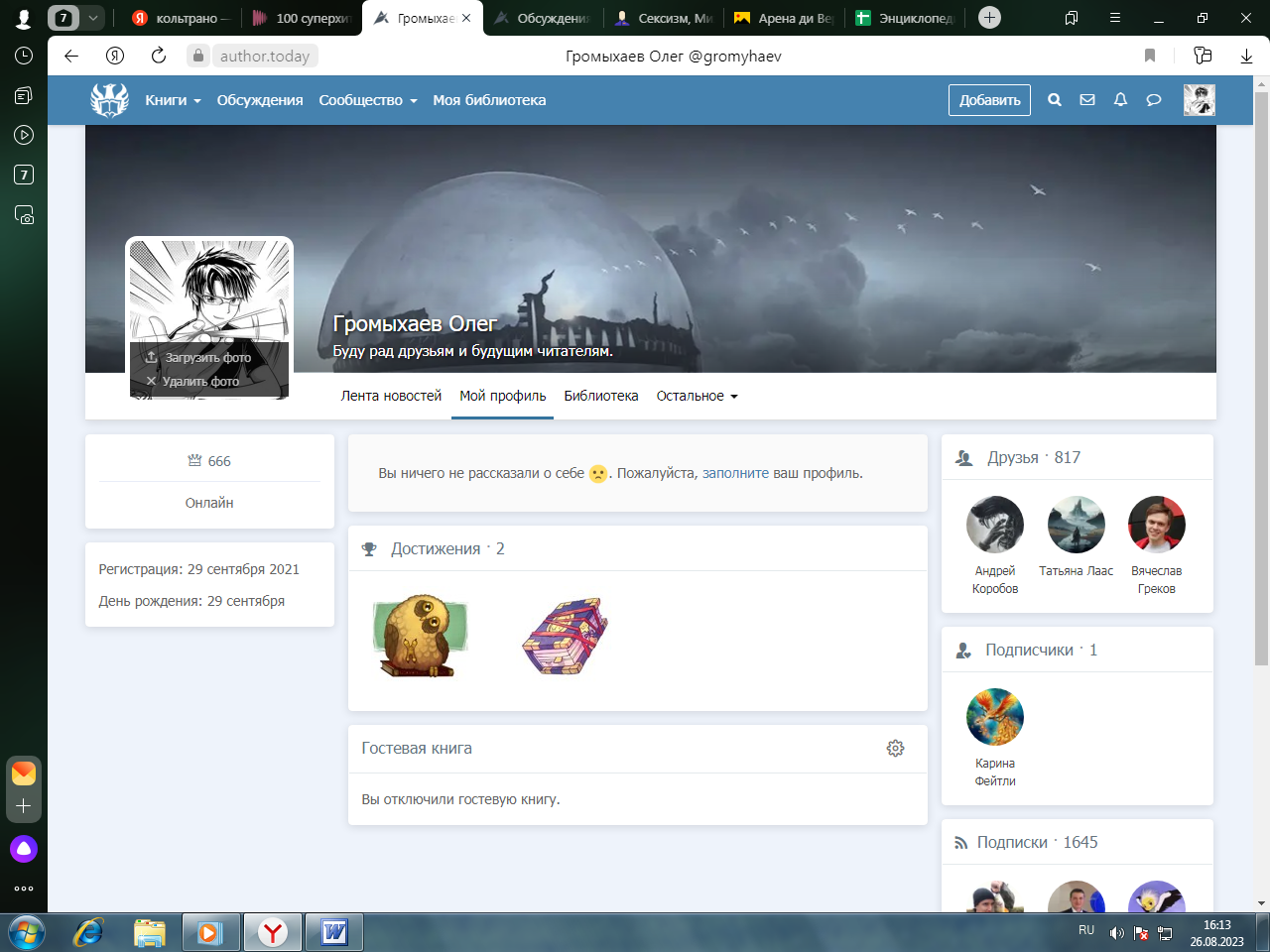Open notifications bell icon

(1120, 100)
